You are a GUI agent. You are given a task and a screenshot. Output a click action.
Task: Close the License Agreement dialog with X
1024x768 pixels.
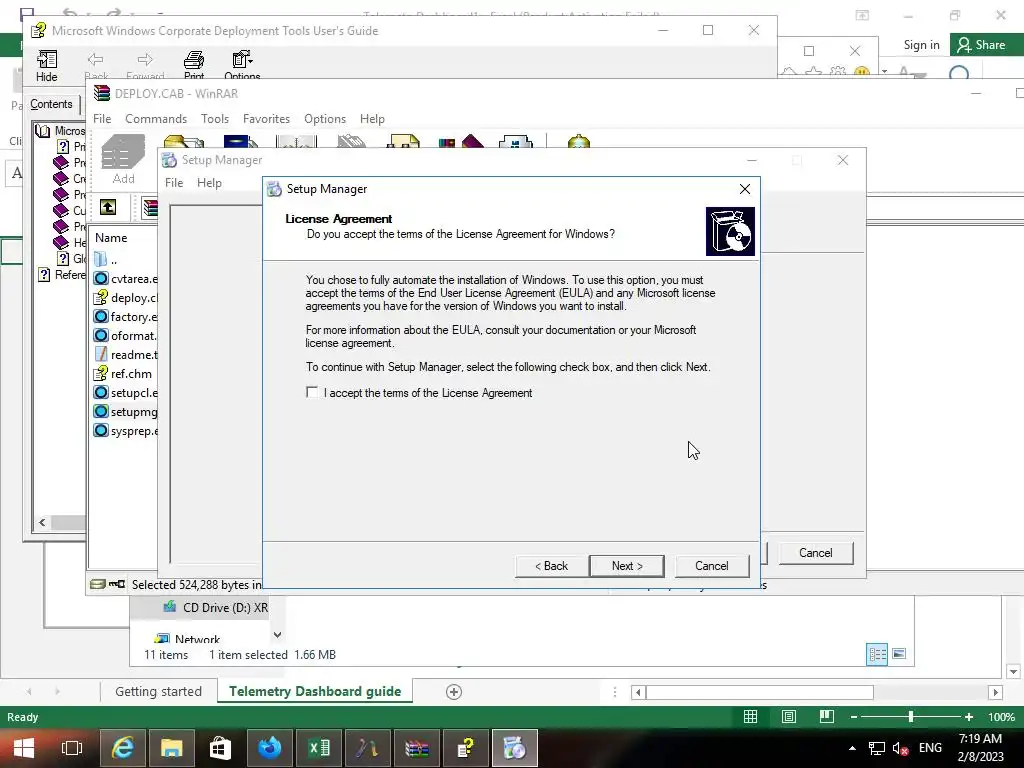(744, 189)
